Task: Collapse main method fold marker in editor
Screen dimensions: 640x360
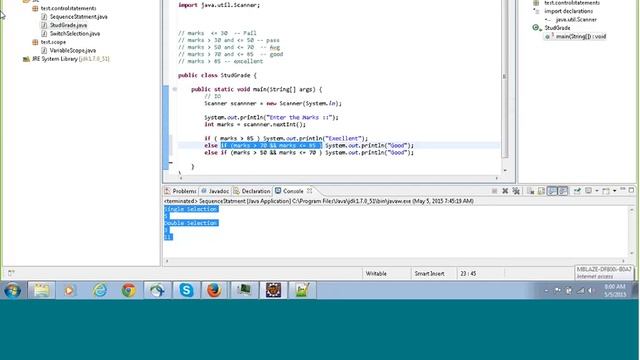Action: pos(175,89)
